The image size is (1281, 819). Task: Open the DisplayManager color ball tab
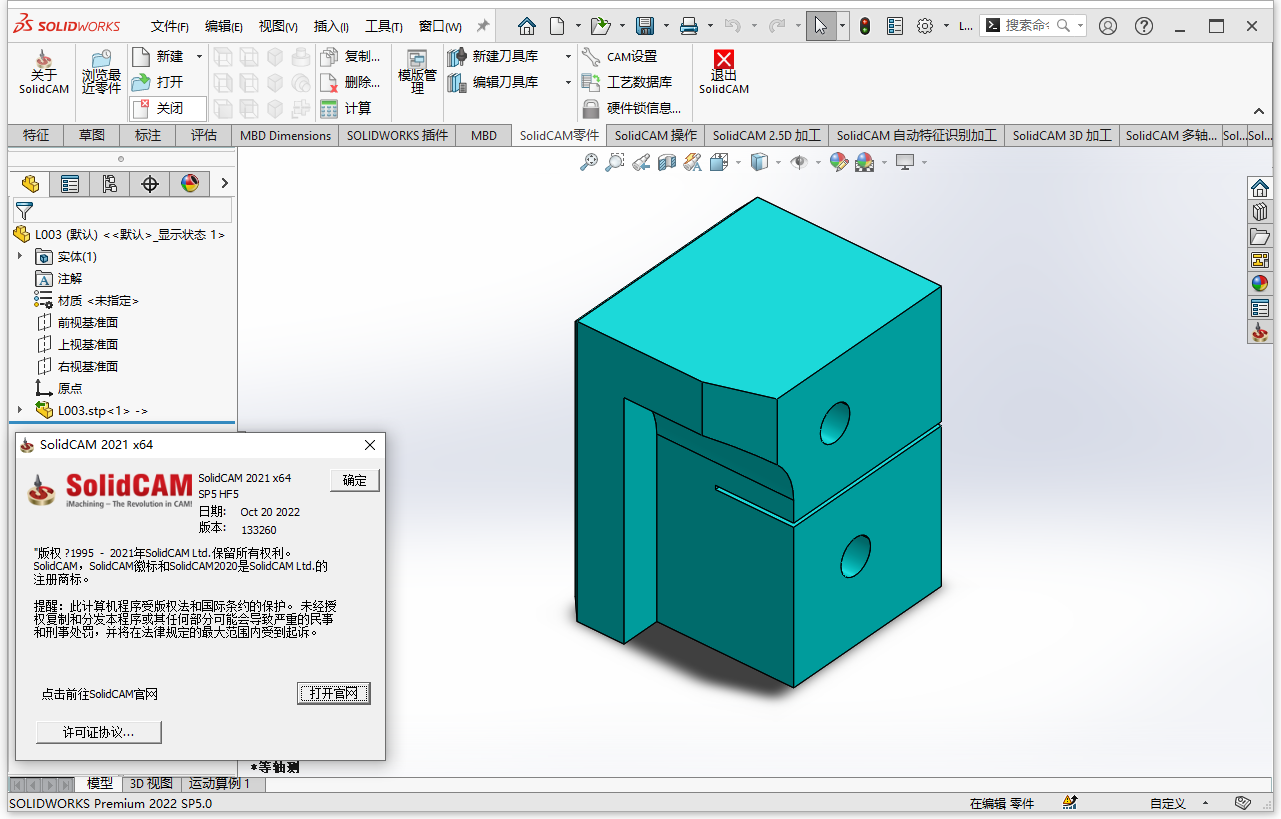click(190, 183)
